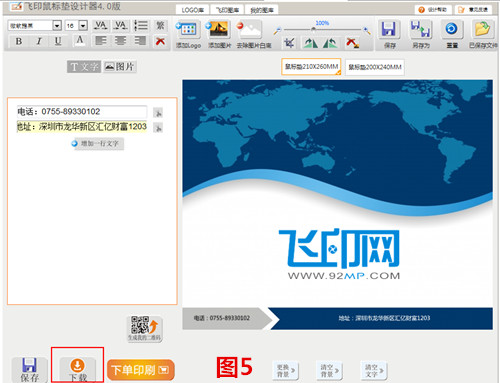Click the orange 下单印刷 button
The image size is (500, 383).
point(141,370)
